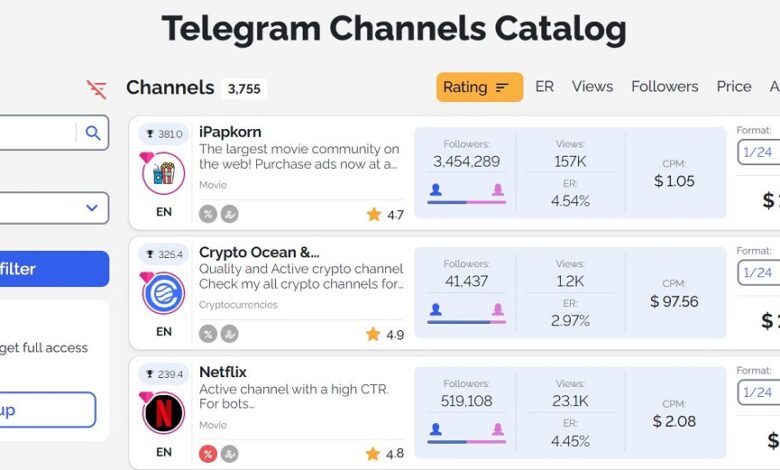The image size is (780, 470).
Task: Click the red percent discount badge on Netflix
Action: coord(208,454)
